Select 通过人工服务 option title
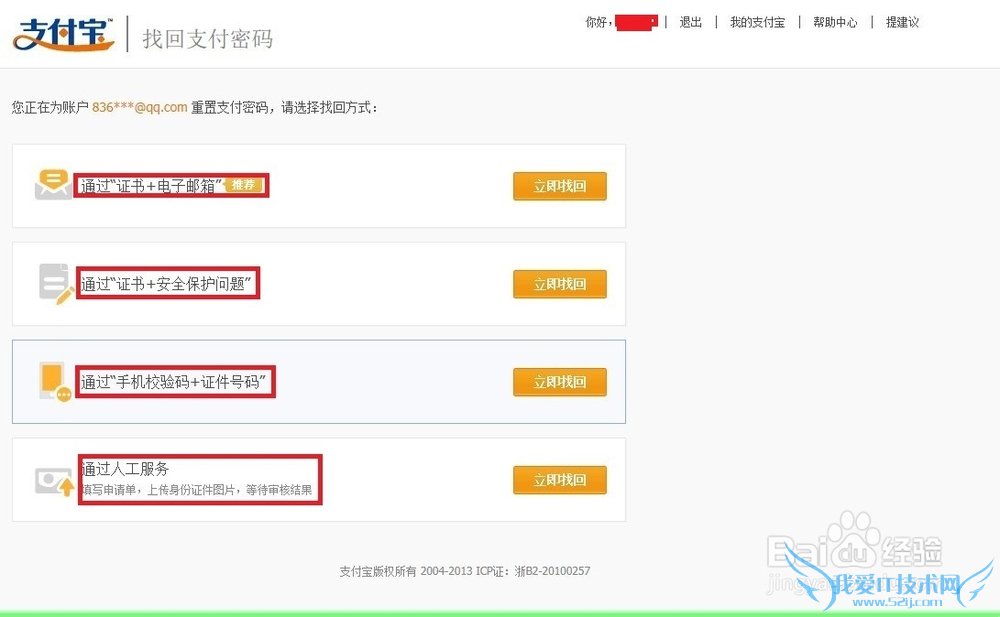Image resolution: width=1000 pixels, height=617 pixels. point(125,469)
